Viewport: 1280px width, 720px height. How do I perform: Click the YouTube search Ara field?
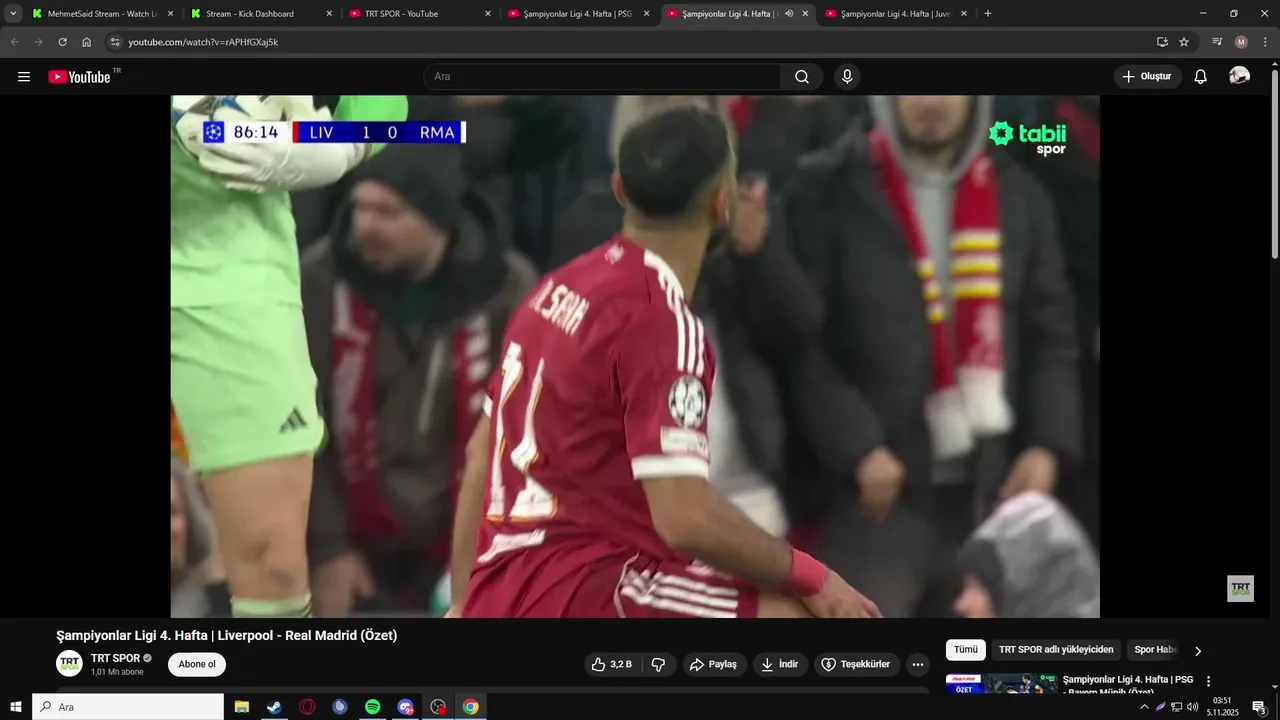603,77
